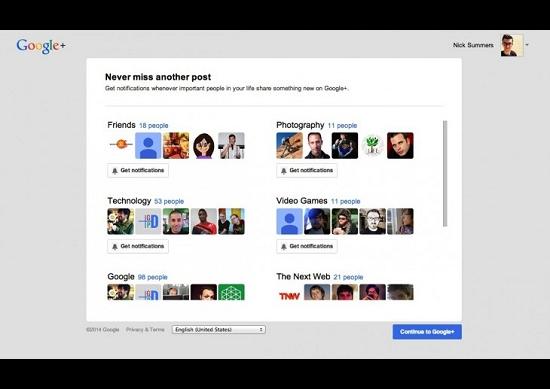Open the '11 people' link in Video Games
The width and height of the screenshot is (550, 389).
[346, 201]
